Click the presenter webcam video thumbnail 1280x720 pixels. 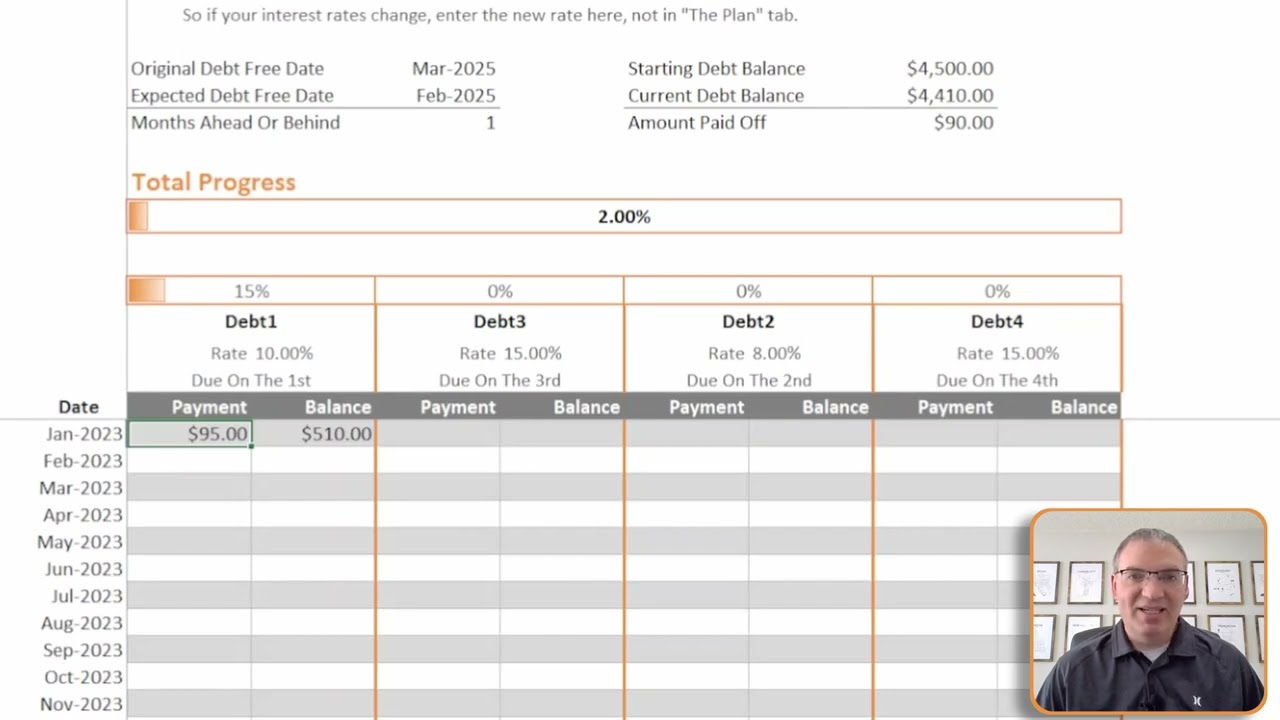pos(1148,611)
